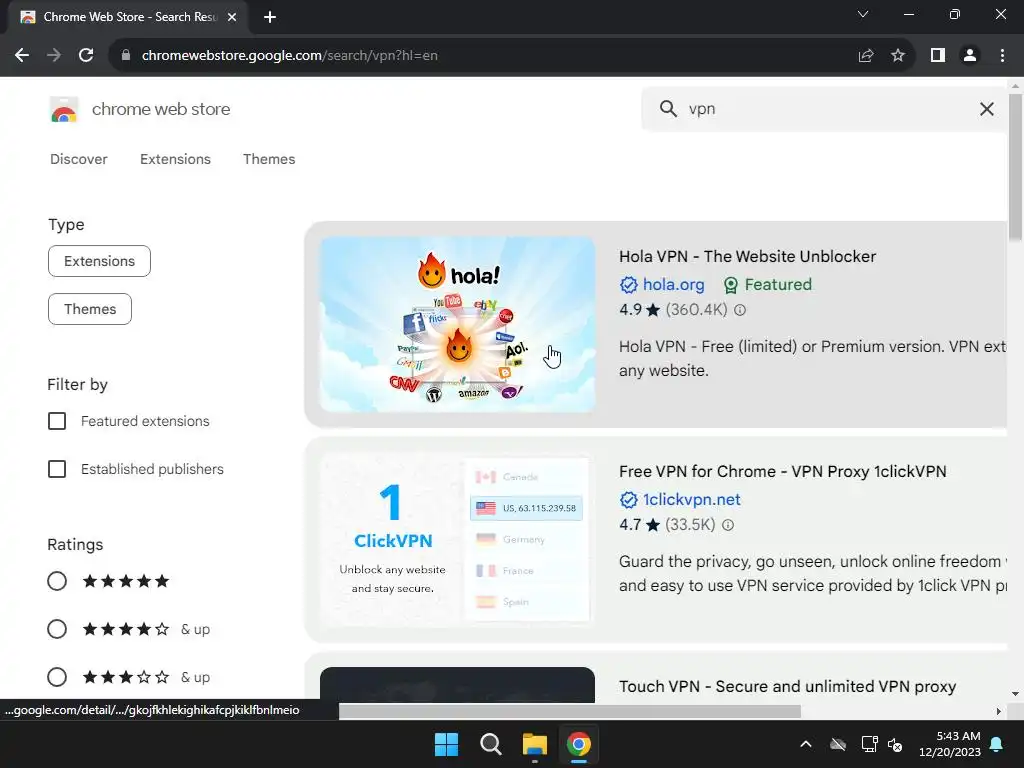Open the notification bell in system tray
Viewport: 1024px width, 768px height.
pos(997,744)
